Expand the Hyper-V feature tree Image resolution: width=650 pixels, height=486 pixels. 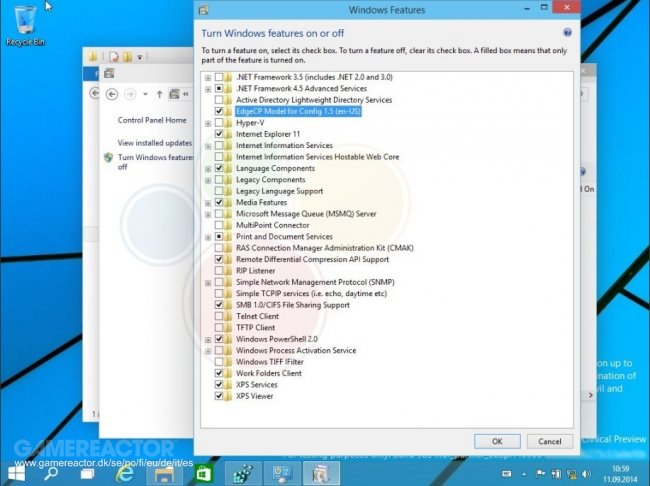[208, 123]
